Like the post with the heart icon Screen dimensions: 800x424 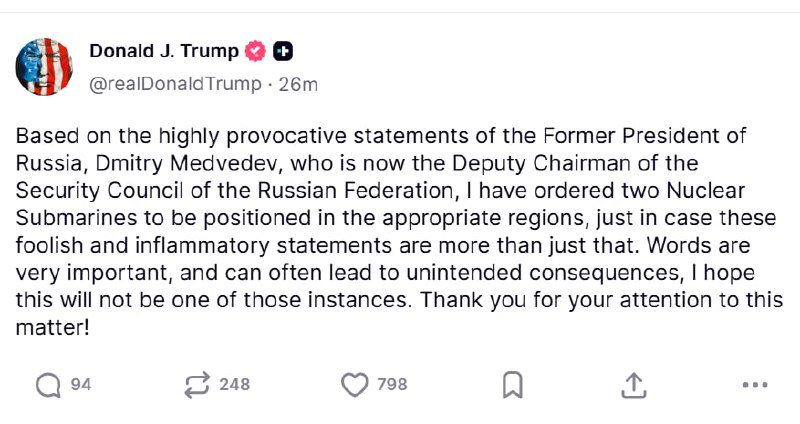(355, 384)
